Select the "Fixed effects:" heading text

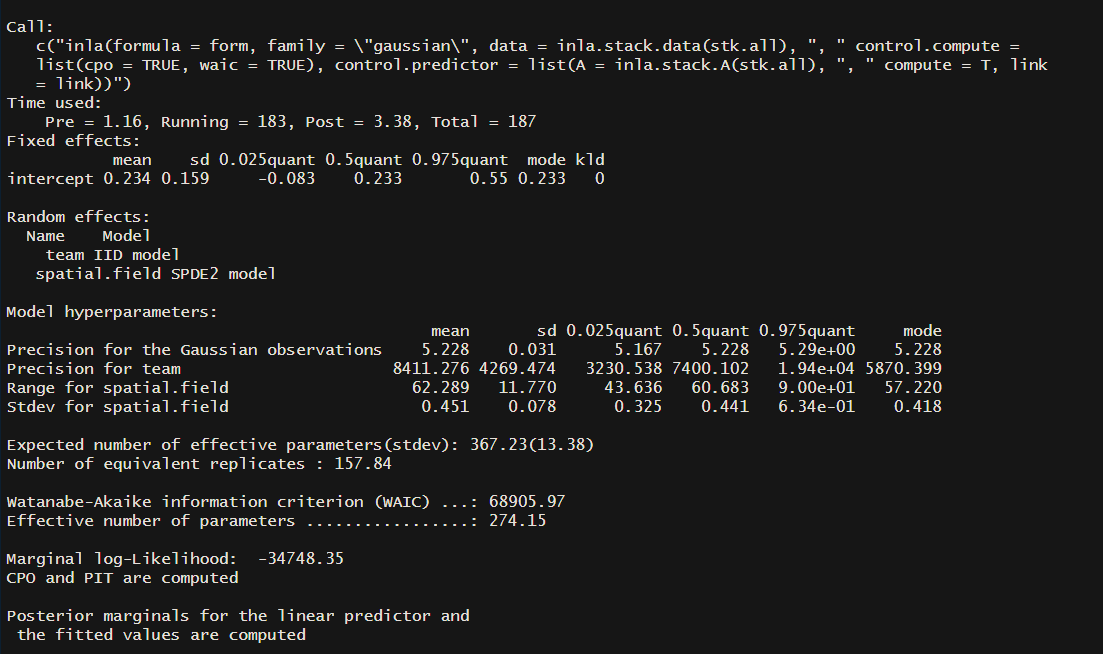[73, 141]
